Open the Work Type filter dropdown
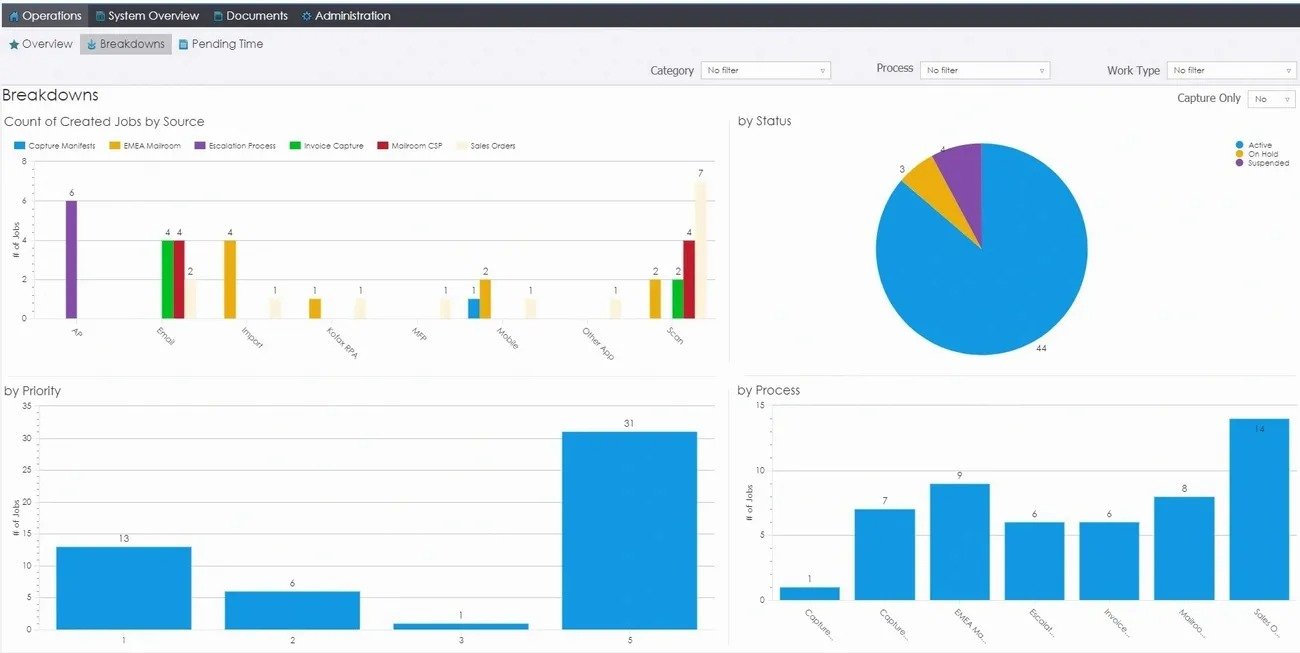This screenshot has height=653, width=1300. pyautogui.click(x=1231, y=71)
